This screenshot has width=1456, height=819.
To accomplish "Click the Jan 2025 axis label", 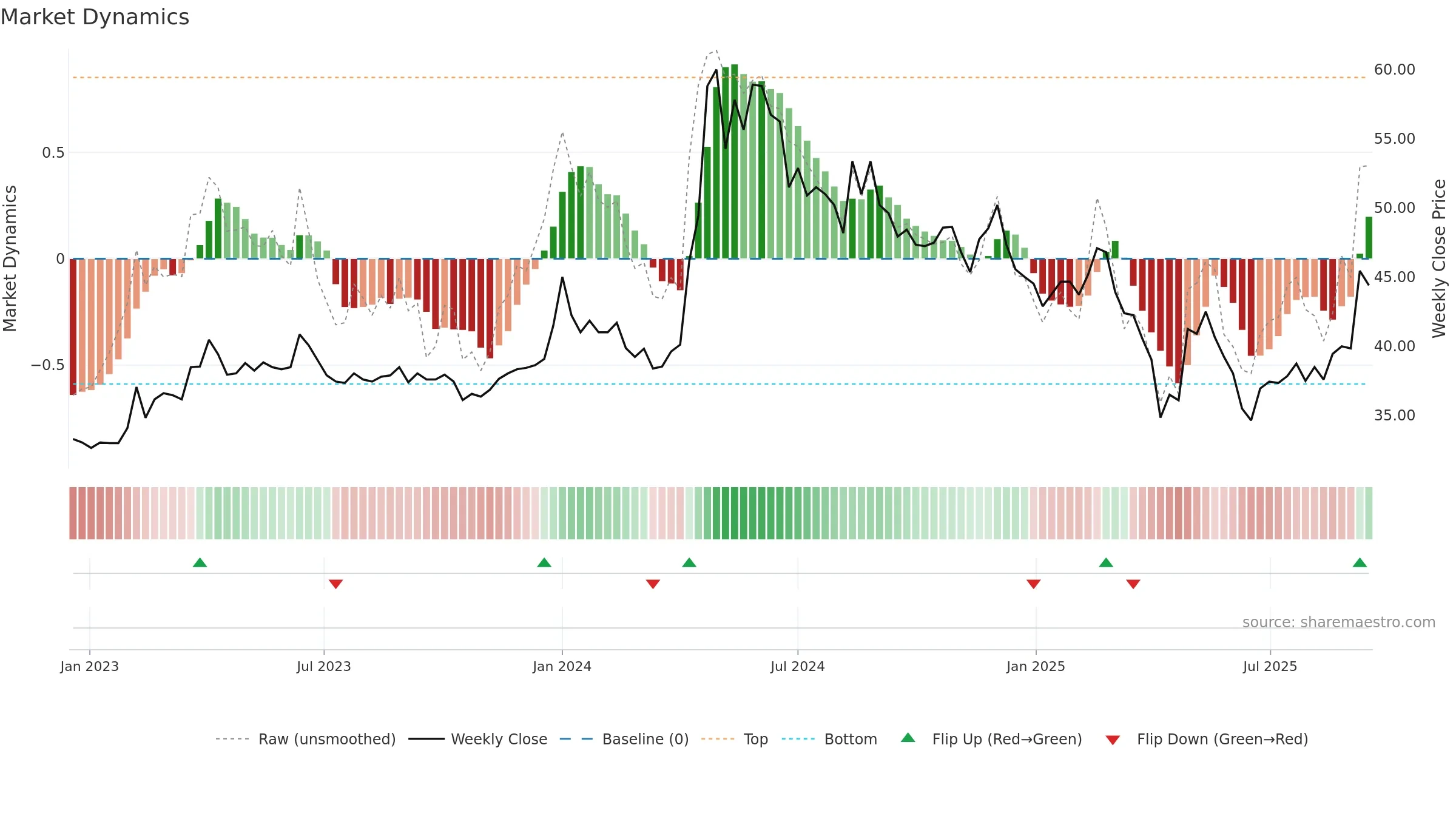I will (x=1036, y=666).
